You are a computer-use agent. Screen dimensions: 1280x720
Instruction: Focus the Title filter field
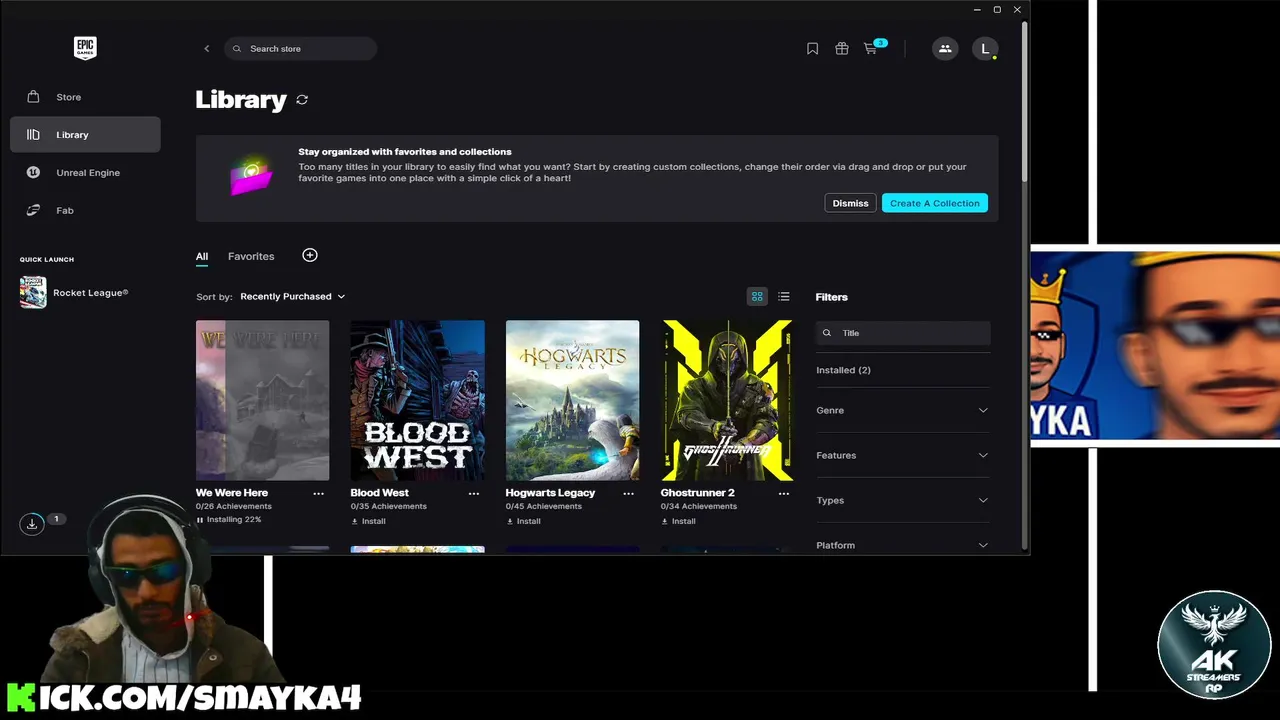pyautogui.click(x=903, y=333)
